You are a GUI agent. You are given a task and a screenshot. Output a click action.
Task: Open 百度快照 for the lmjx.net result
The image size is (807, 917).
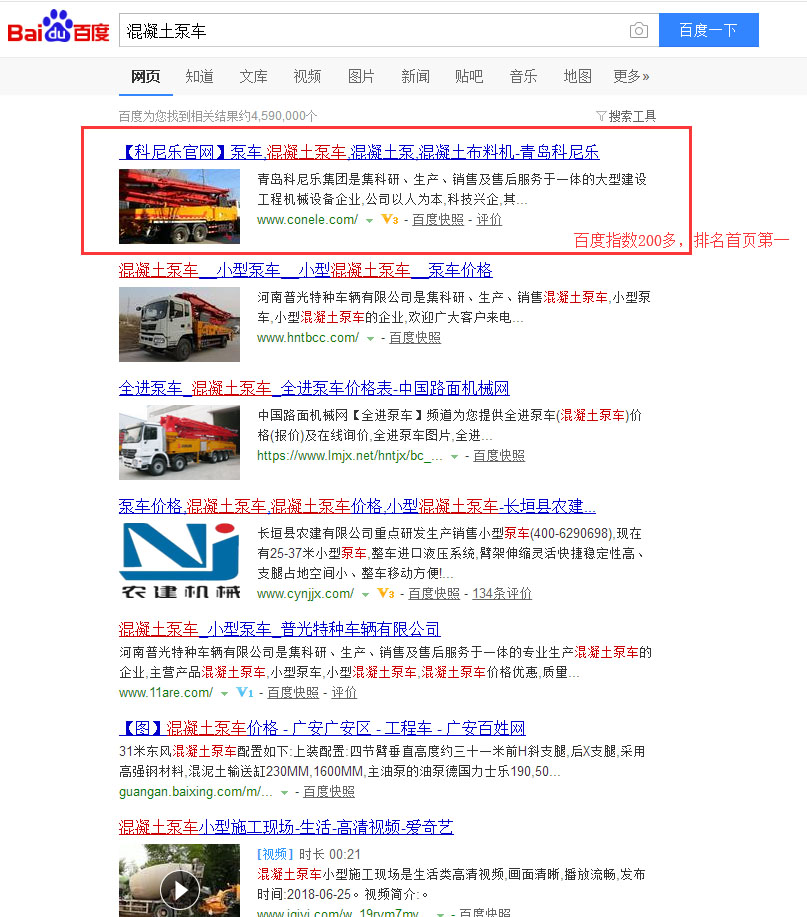click(x=499, y=456)
